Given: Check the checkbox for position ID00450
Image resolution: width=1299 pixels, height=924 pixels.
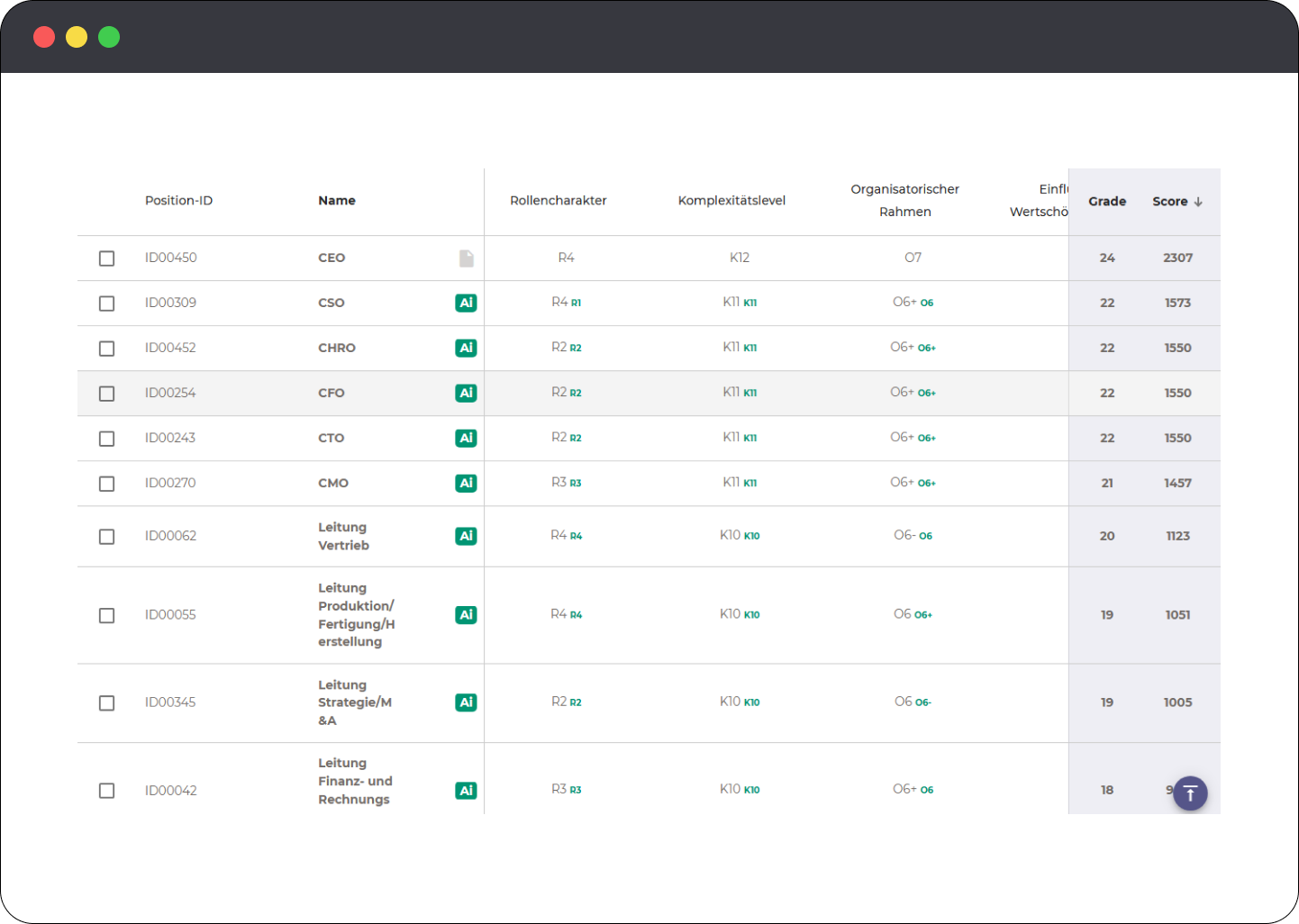Looking at the screenshot, I should 106,258.
